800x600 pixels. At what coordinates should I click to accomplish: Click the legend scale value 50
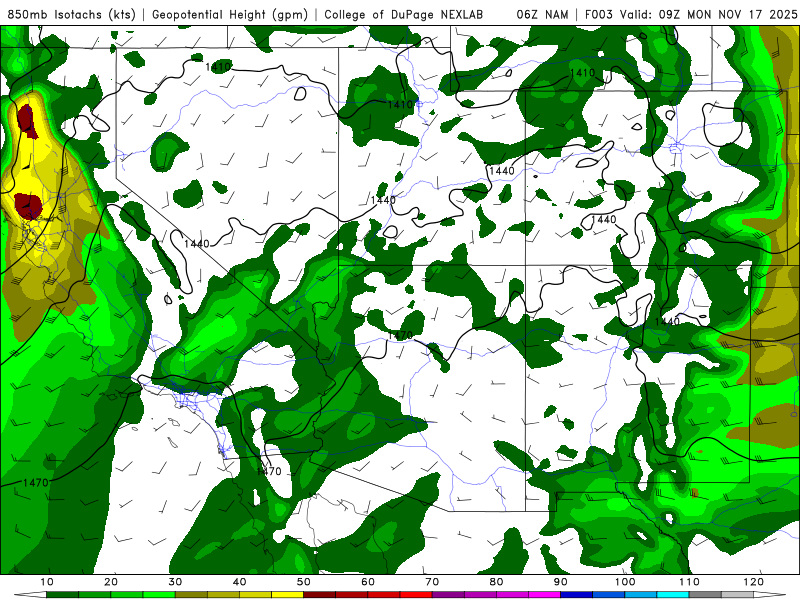[x=304, y=582]
